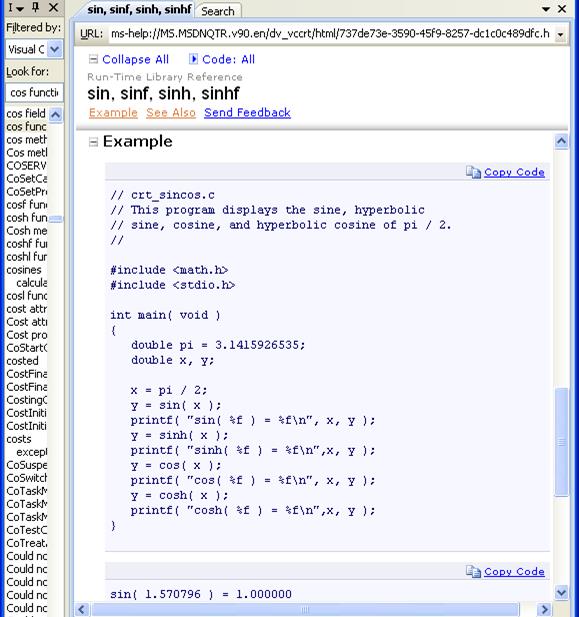Select 'cos field' index entry
The height and width of the screenshot is (617, 579).
point(26,113)
